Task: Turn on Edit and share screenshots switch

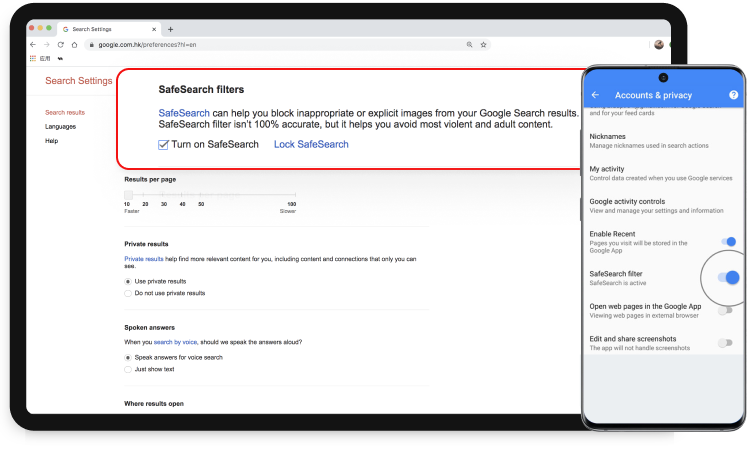Action: [726, 343]
